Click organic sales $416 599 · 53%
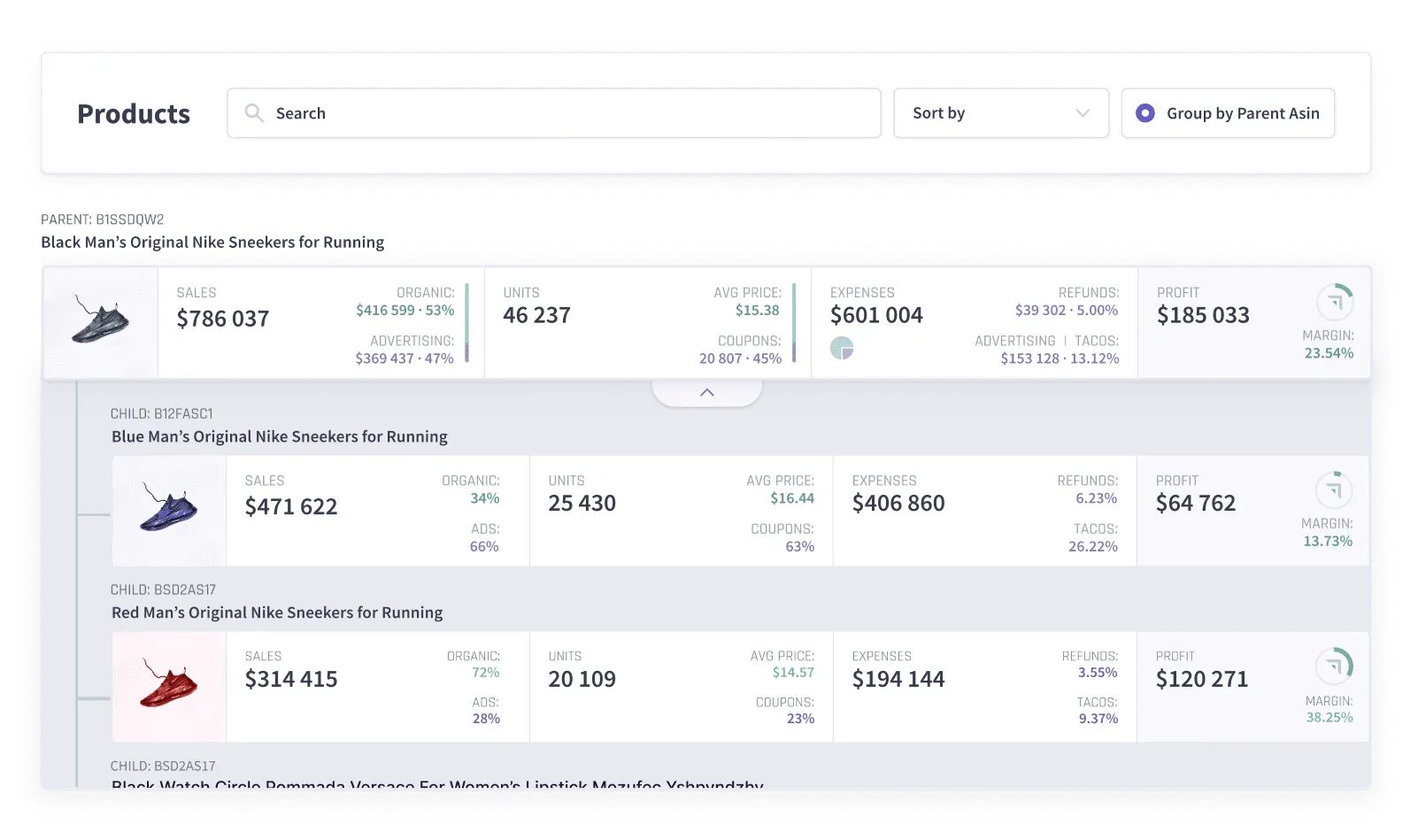Screen dimensions: 1418x840 click(405, 311)
